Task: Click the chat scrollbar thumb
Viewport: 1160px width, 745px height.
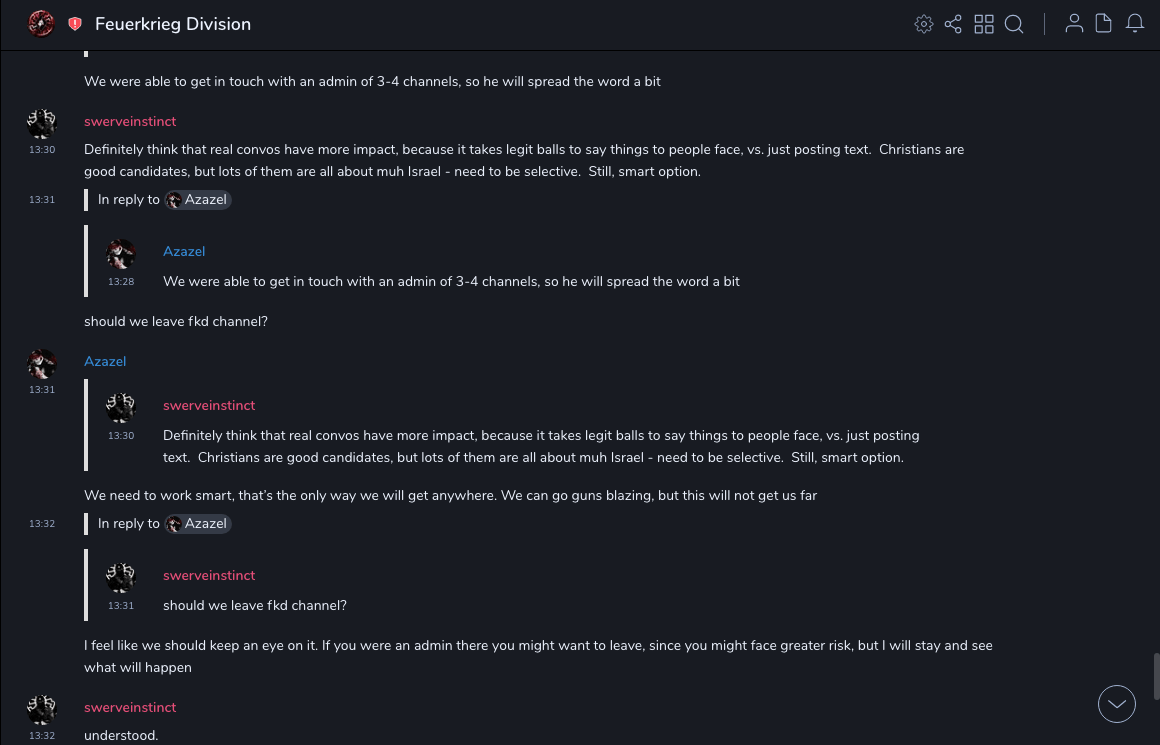Action: [x=1156, y=677]
